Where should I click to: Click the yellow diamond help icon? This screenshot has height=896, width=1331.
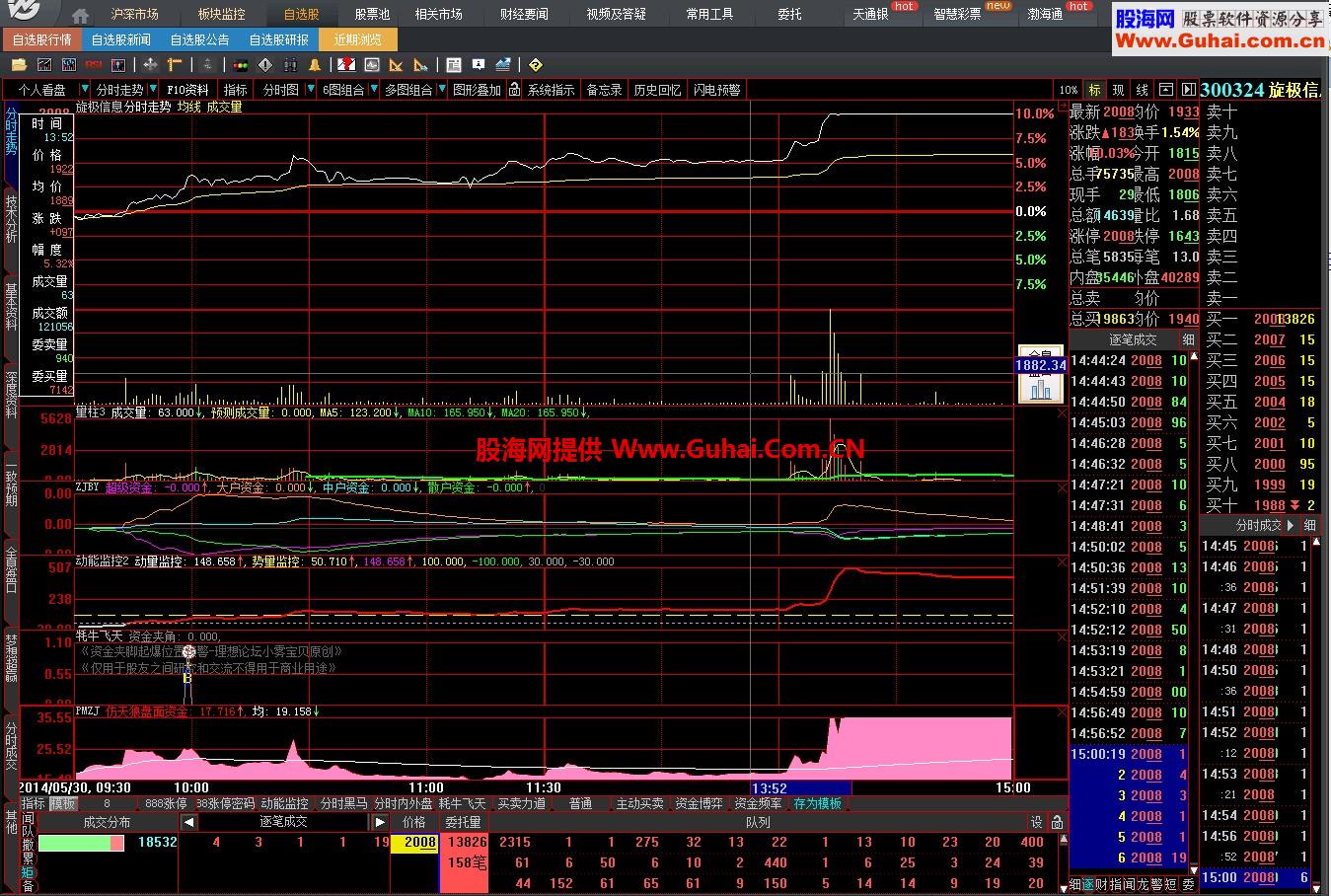click(536, 65)
